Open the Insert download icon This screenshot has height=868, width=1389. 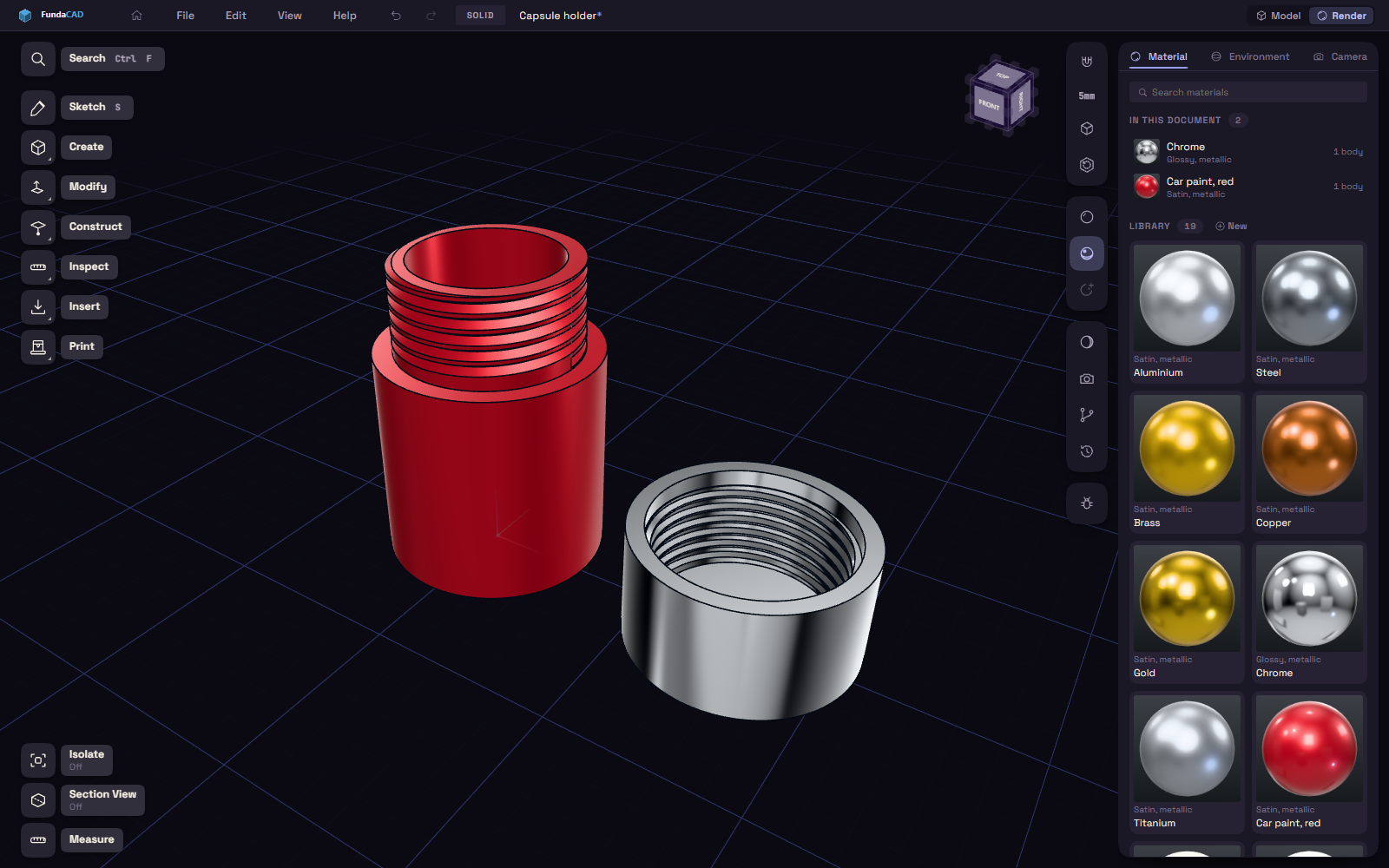tap(38, 307)
